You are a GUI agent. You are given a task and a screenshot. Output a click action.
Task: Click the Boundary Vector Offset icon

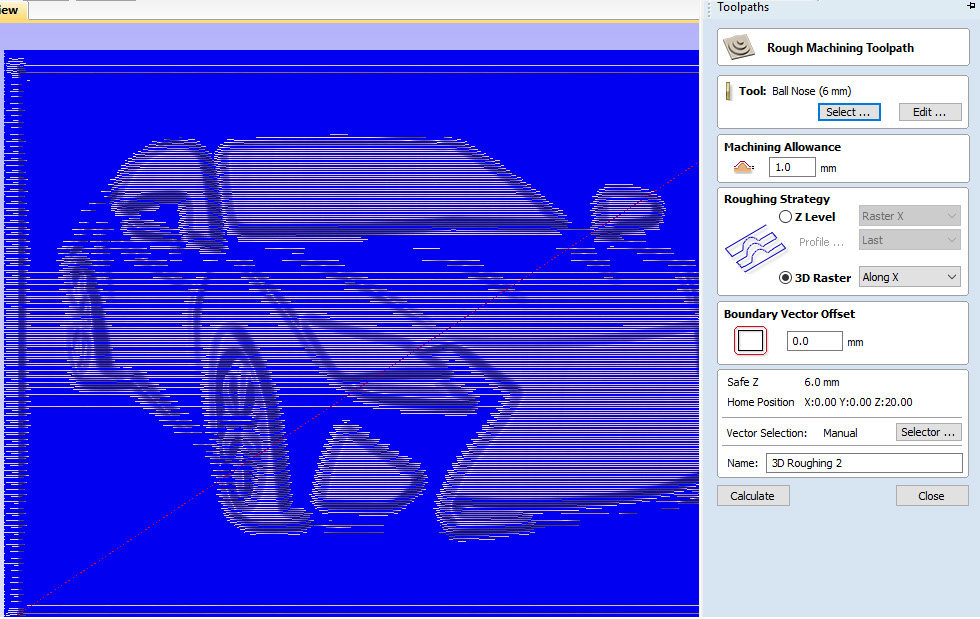pyautogui.click(x=750, y=341)
